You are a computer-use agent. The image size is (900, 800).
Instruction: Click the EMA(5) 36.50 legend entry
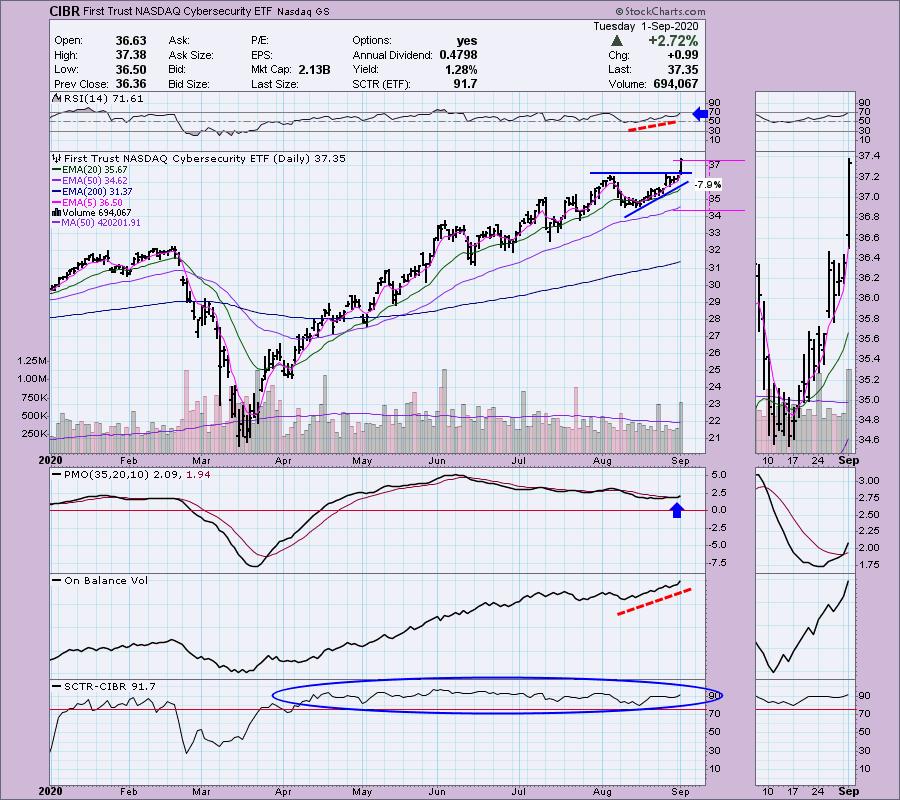pyautogui.click(x=87, y=203)
